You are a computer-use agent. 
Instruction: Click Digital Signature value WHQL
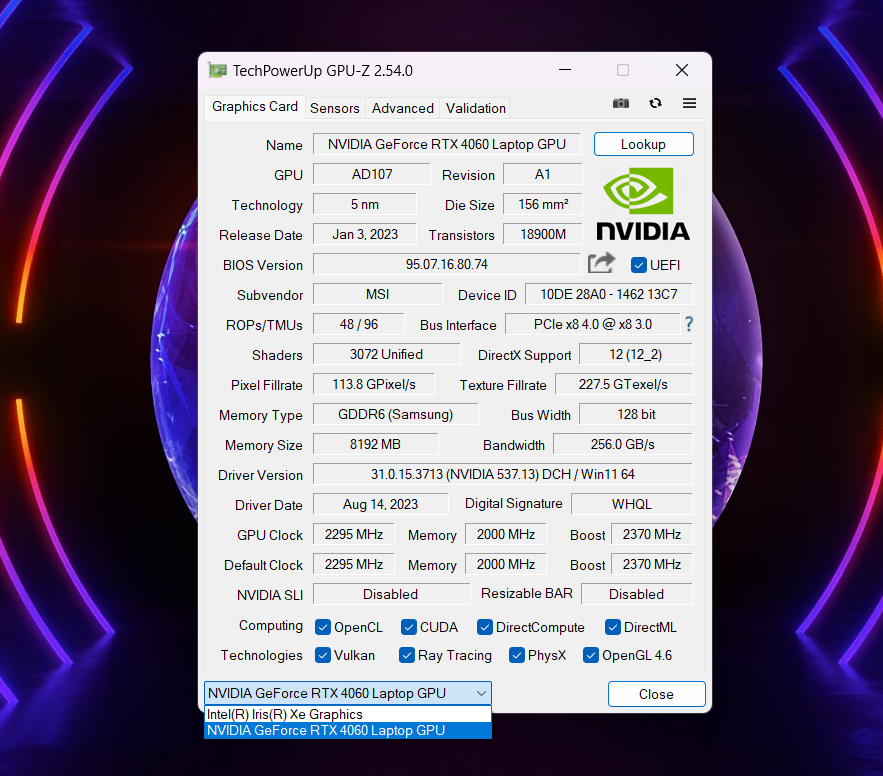point(631,504)
